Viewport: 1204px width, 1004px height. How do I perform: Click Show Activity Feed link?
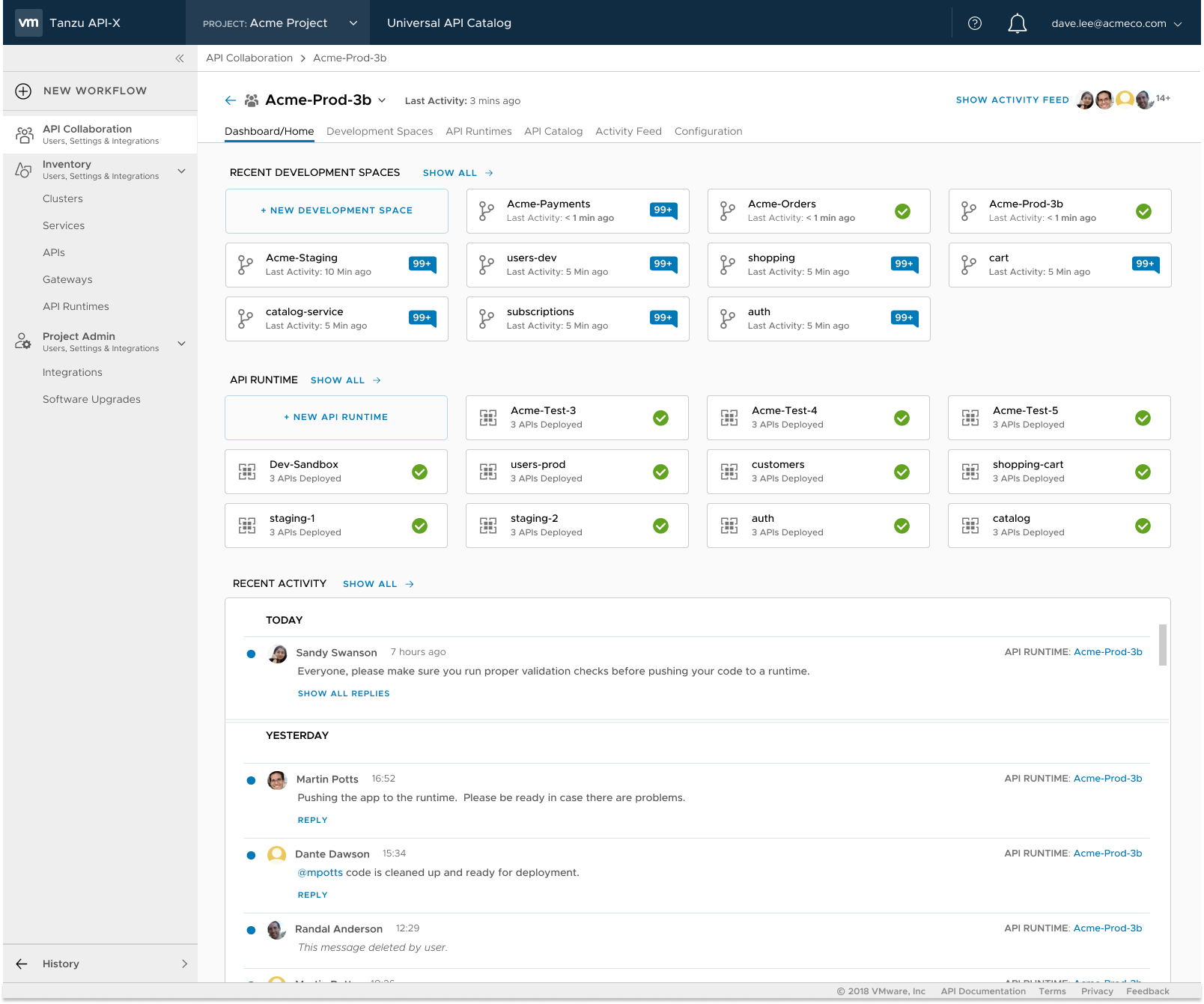tap(1012, 100)
